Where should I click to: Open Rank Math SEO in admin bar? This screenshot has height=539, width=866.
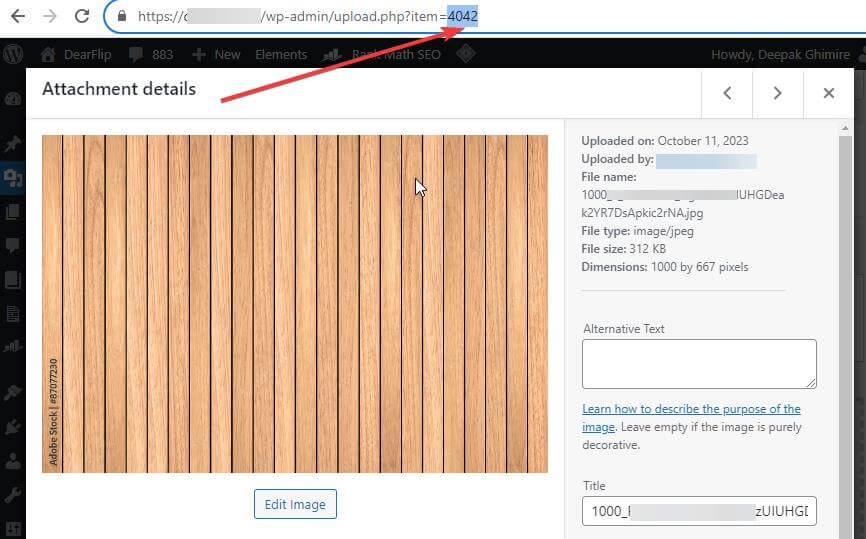click(396, 54)
